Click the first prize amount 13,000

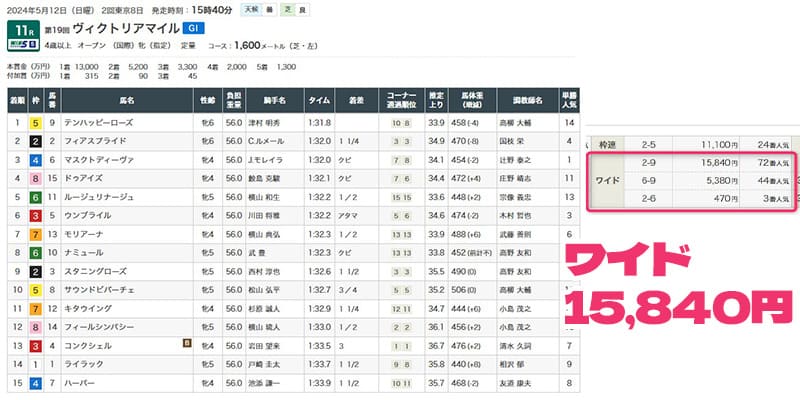click(x=87, y=67)
